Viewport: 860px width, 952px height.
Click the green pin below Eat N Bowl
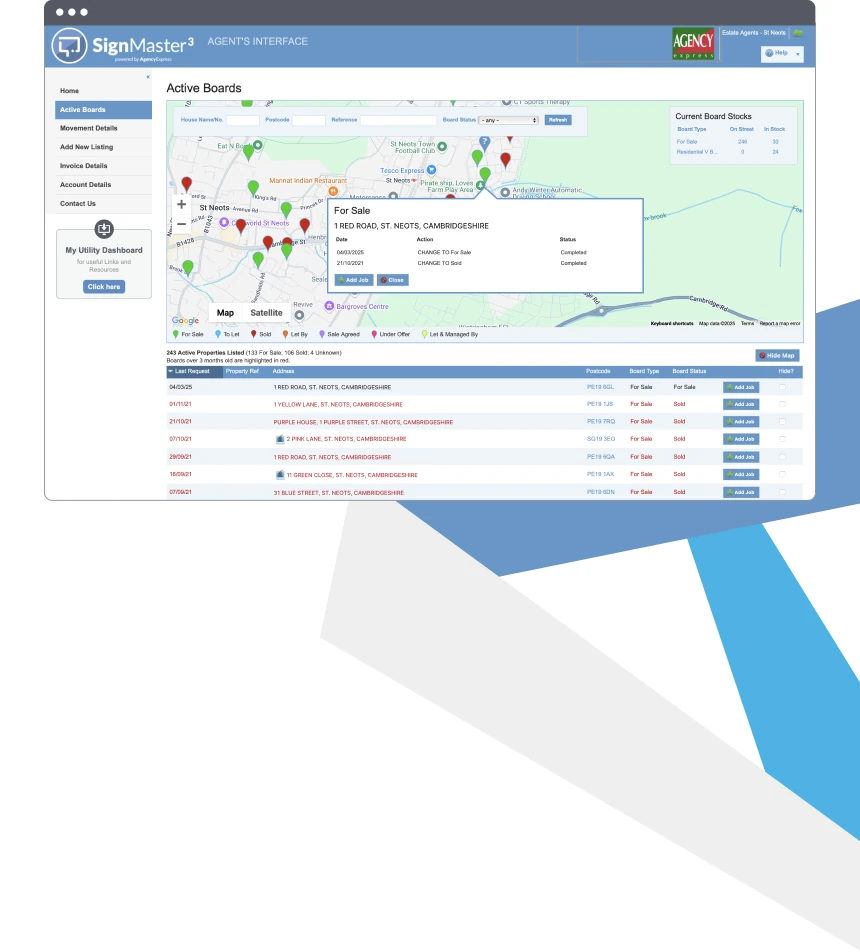248,152
